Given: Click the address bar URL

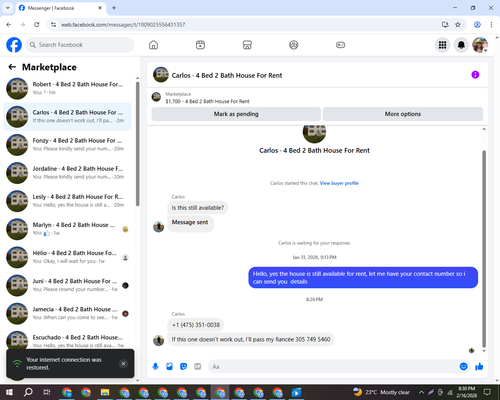Looking at the screenshot, I should point(123,25).
